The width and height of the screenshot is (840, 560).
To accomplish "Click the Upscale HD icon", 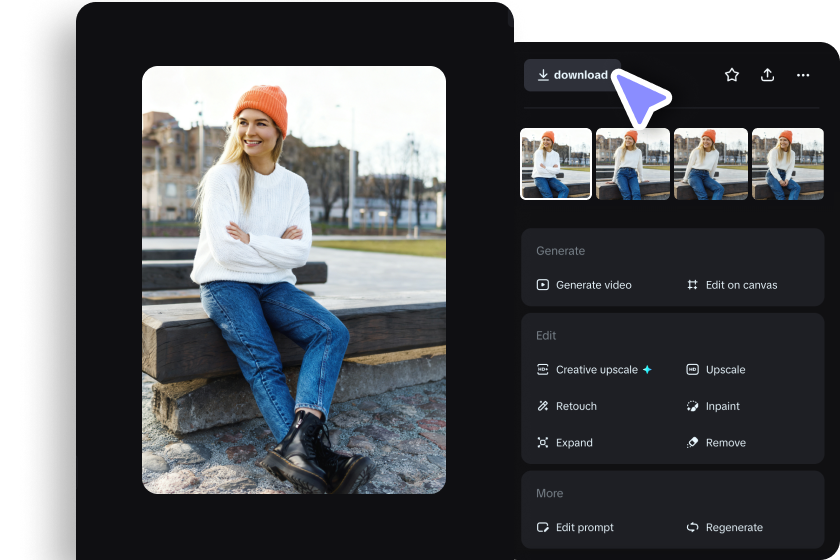I will pyautogui.click(x=693, y=369).
